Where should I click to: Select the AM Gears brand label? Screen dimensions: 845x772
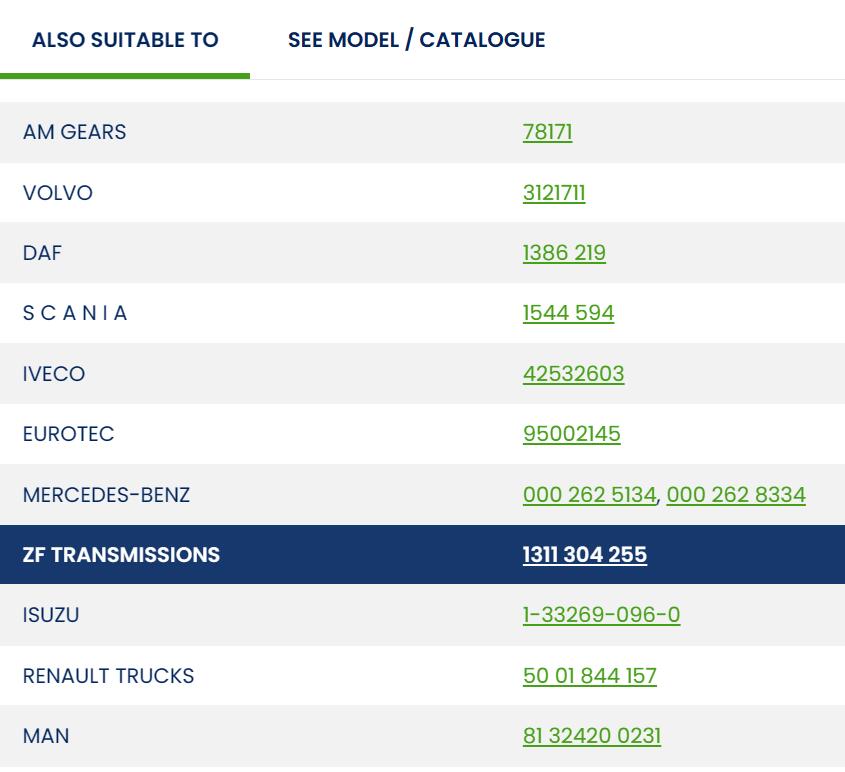click(x=74, y=132)
